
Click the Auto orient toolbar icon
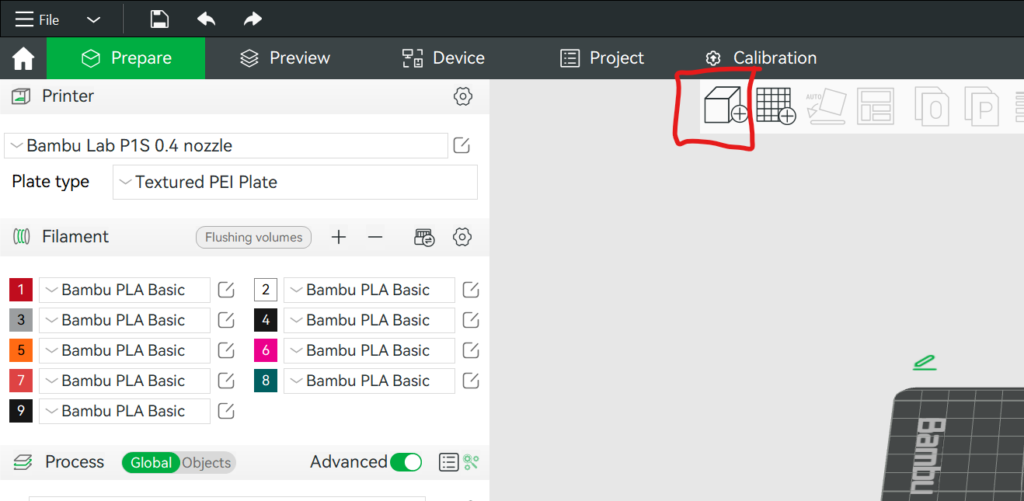click(x=825, y=105)
